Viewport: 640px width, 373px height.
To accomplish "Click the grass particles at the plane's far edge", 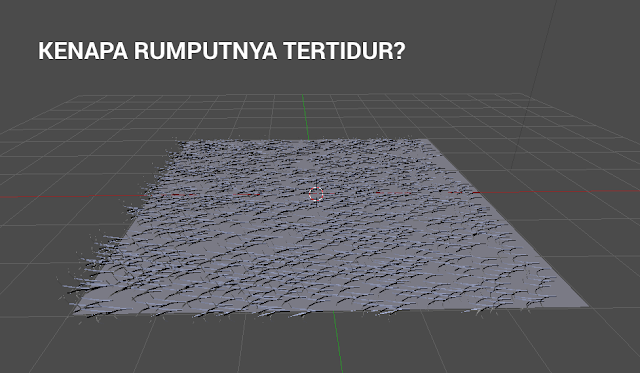I will click(x=302, y=144).
